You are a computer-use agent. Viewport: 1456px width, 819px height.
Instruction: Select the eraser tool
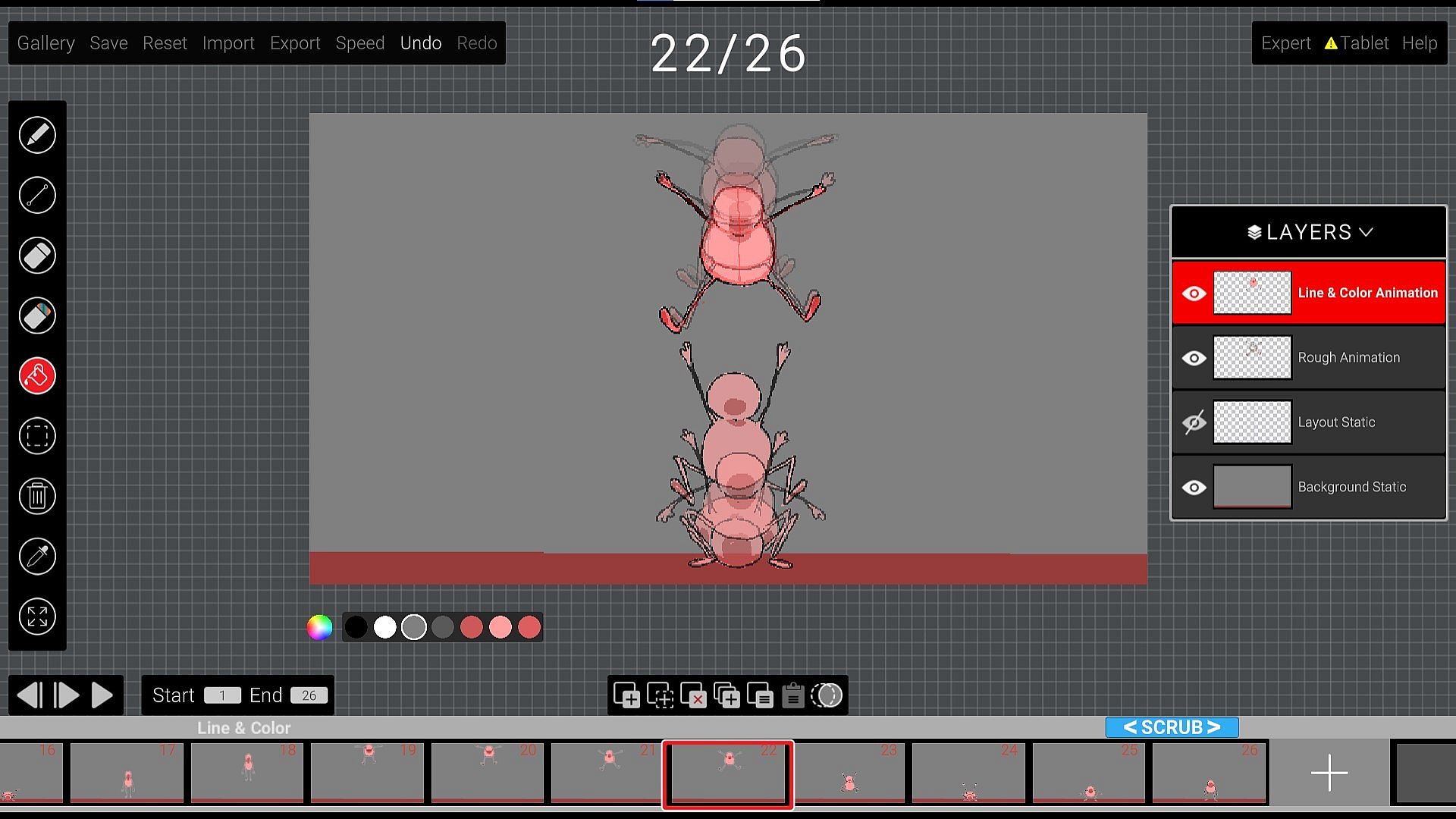point(37,256)
